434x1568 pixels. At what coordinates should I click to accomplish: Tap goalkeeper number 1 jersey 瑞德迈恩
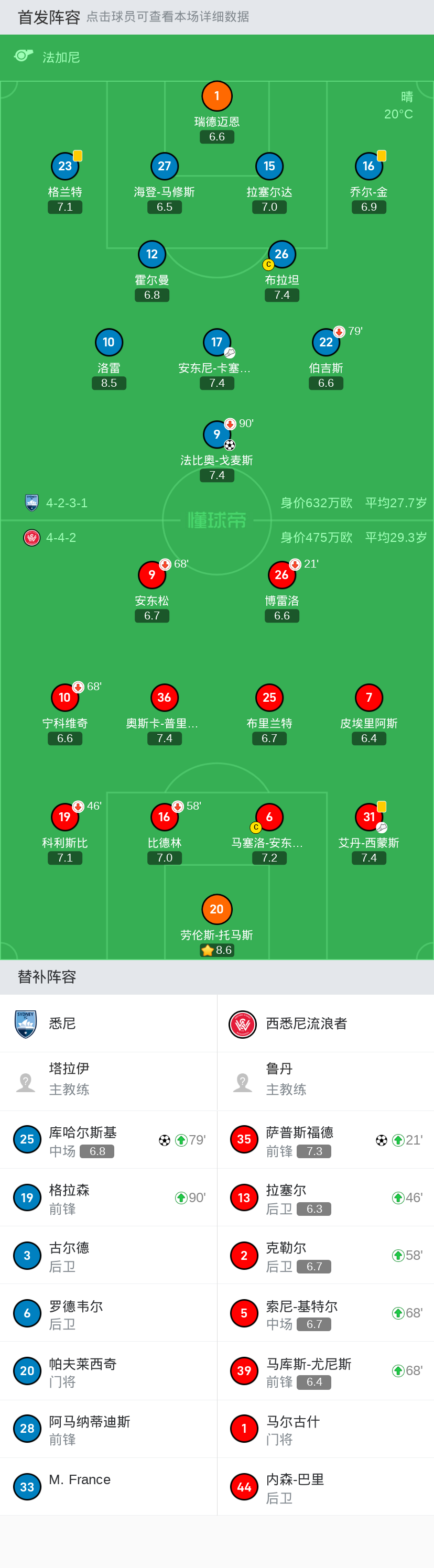pos(216,96)
